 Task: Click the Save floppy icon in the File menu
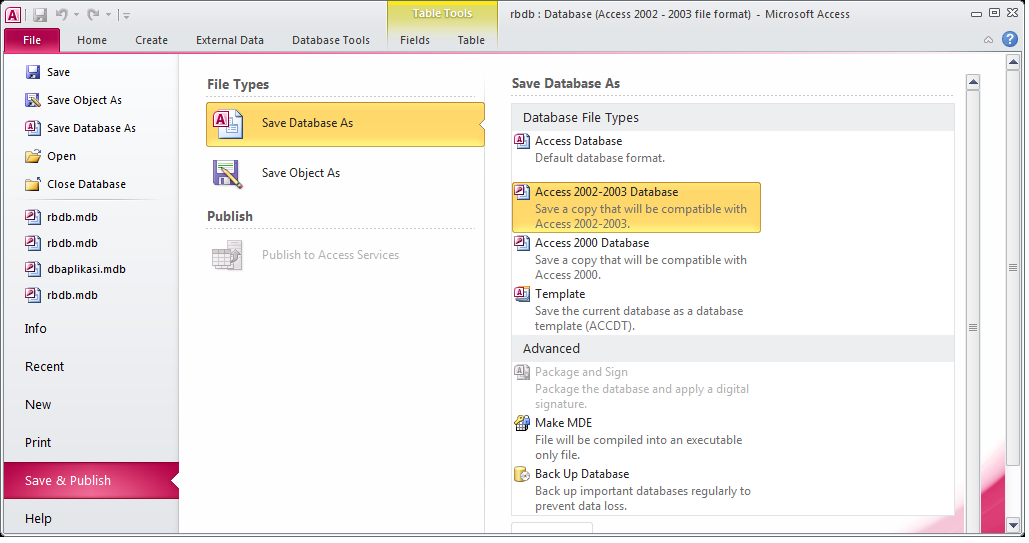(33, 72)
